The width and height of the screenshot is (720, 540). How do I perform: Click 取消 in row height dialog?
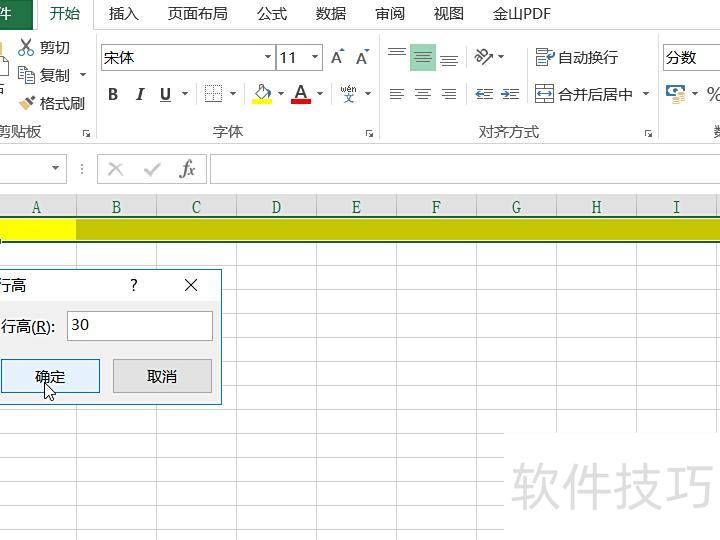click(162, 376)
